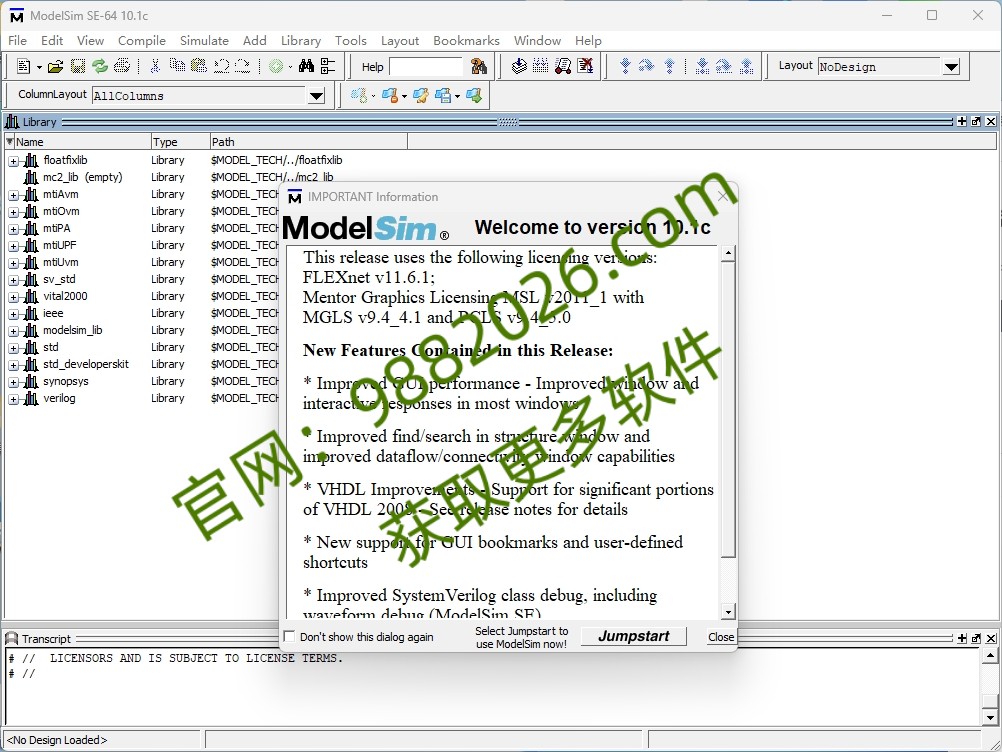Click the Simulate scroll icon
1002x752 pixels.
click(x=563, y=66)
